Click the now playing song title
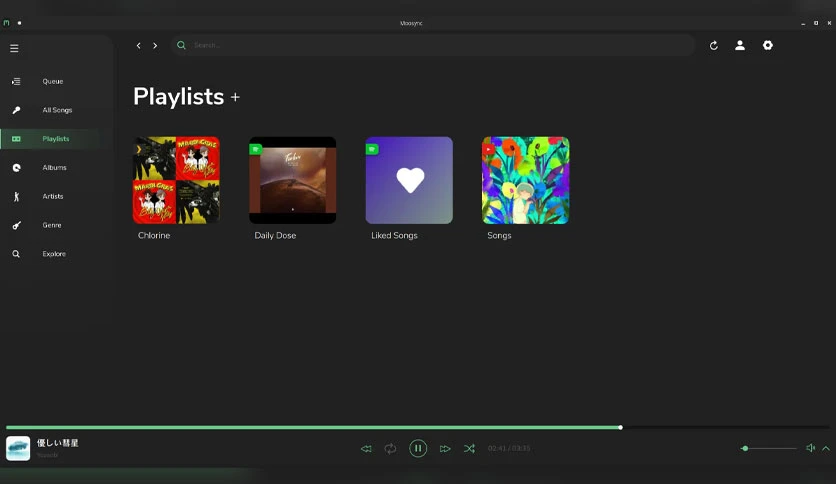 pos(58,443)
